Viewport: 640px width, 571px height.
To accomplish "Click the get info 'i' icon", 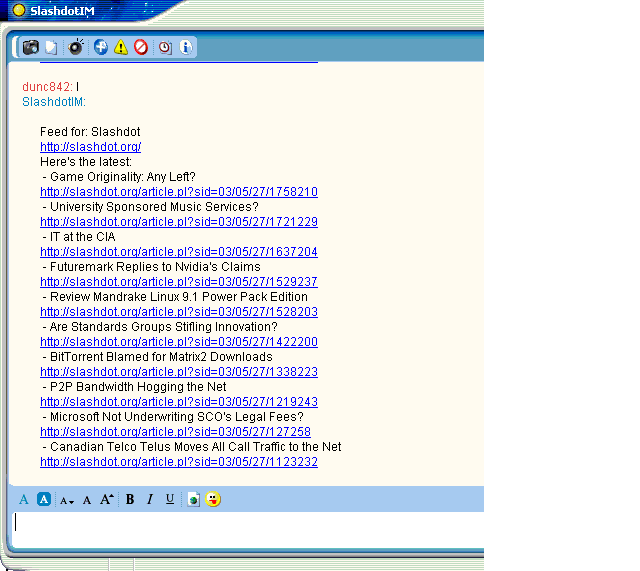I will [186, 47].
